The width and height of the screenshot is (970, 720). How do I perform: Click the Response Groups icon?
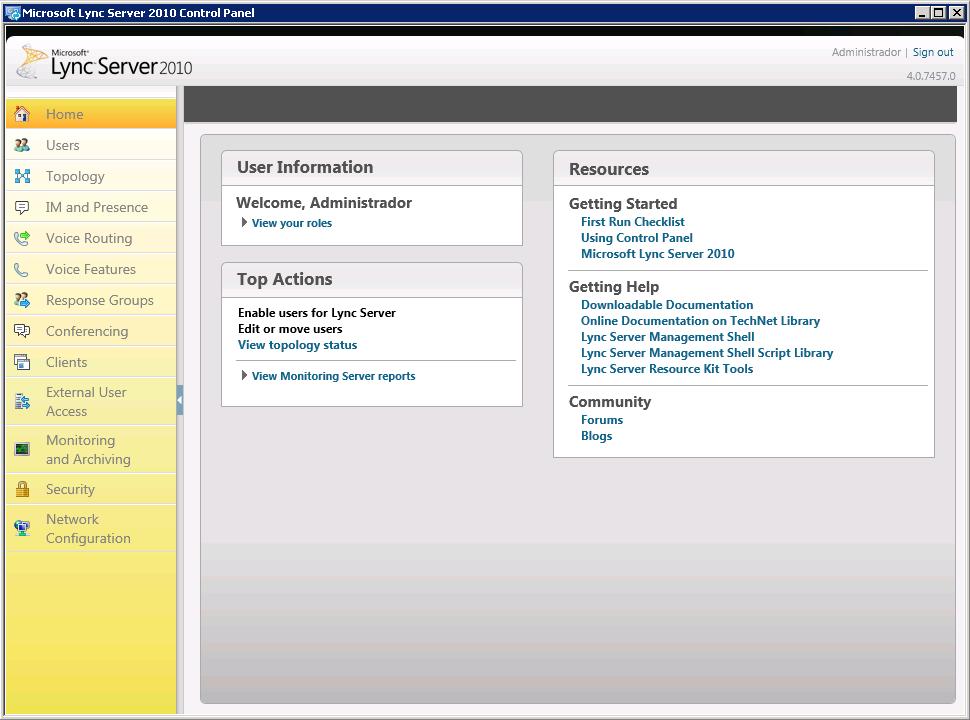coord(22,300)
